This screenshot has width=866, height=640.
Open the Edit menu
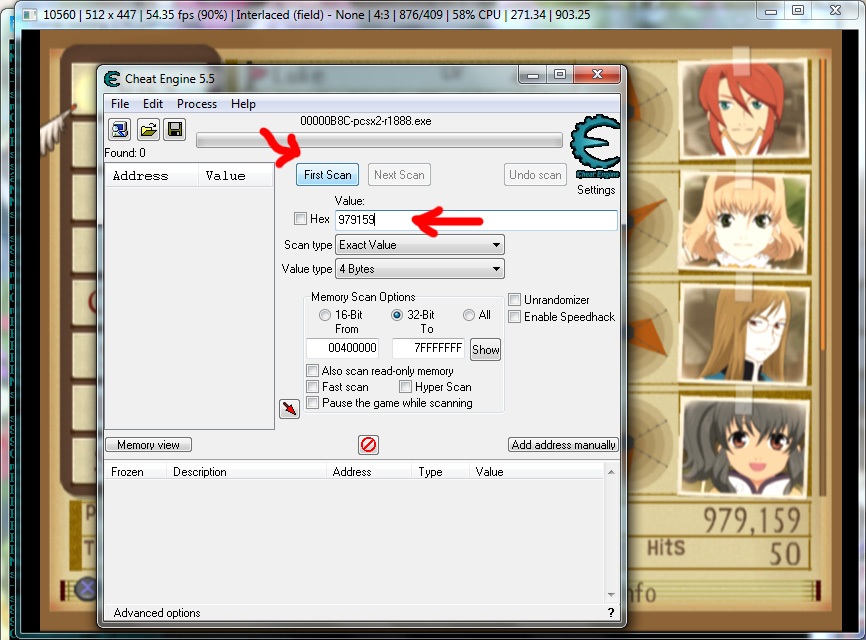click(153, 104)
